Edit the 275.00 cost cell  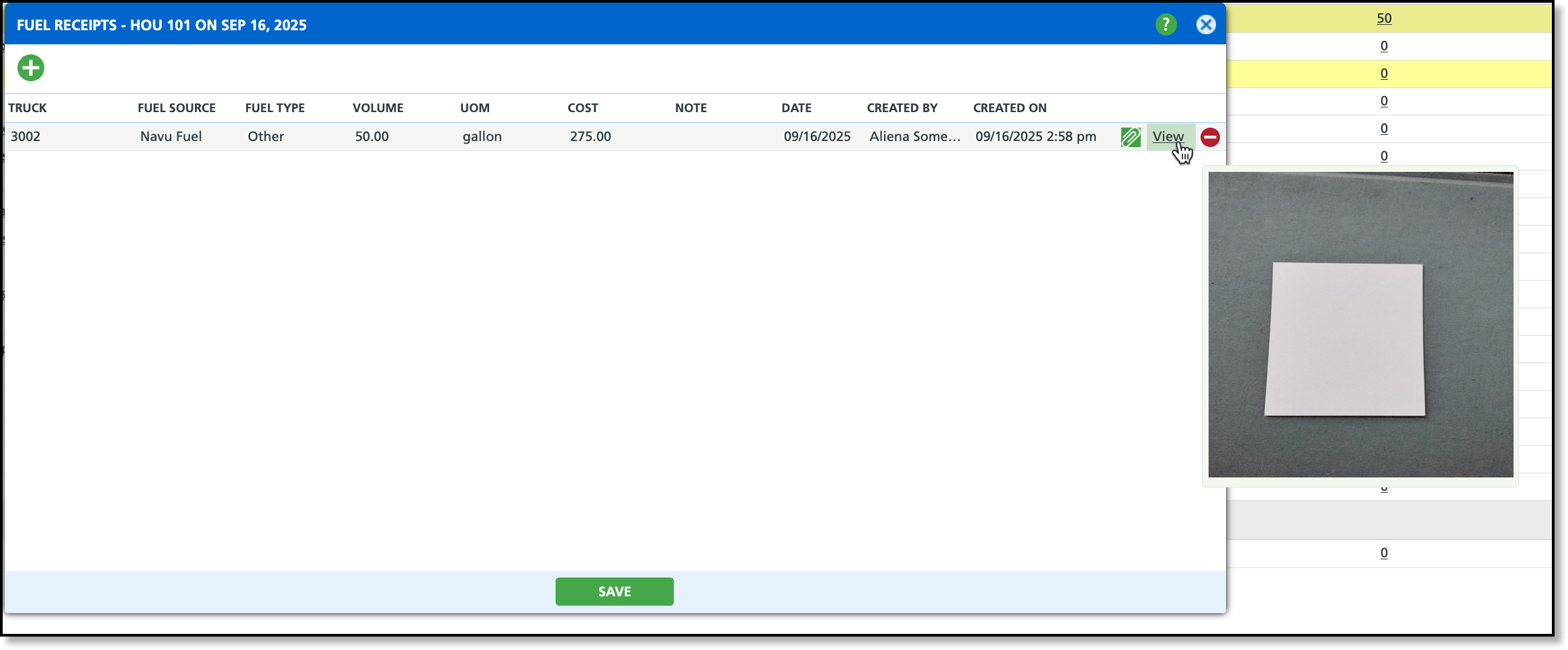[591, 136]
